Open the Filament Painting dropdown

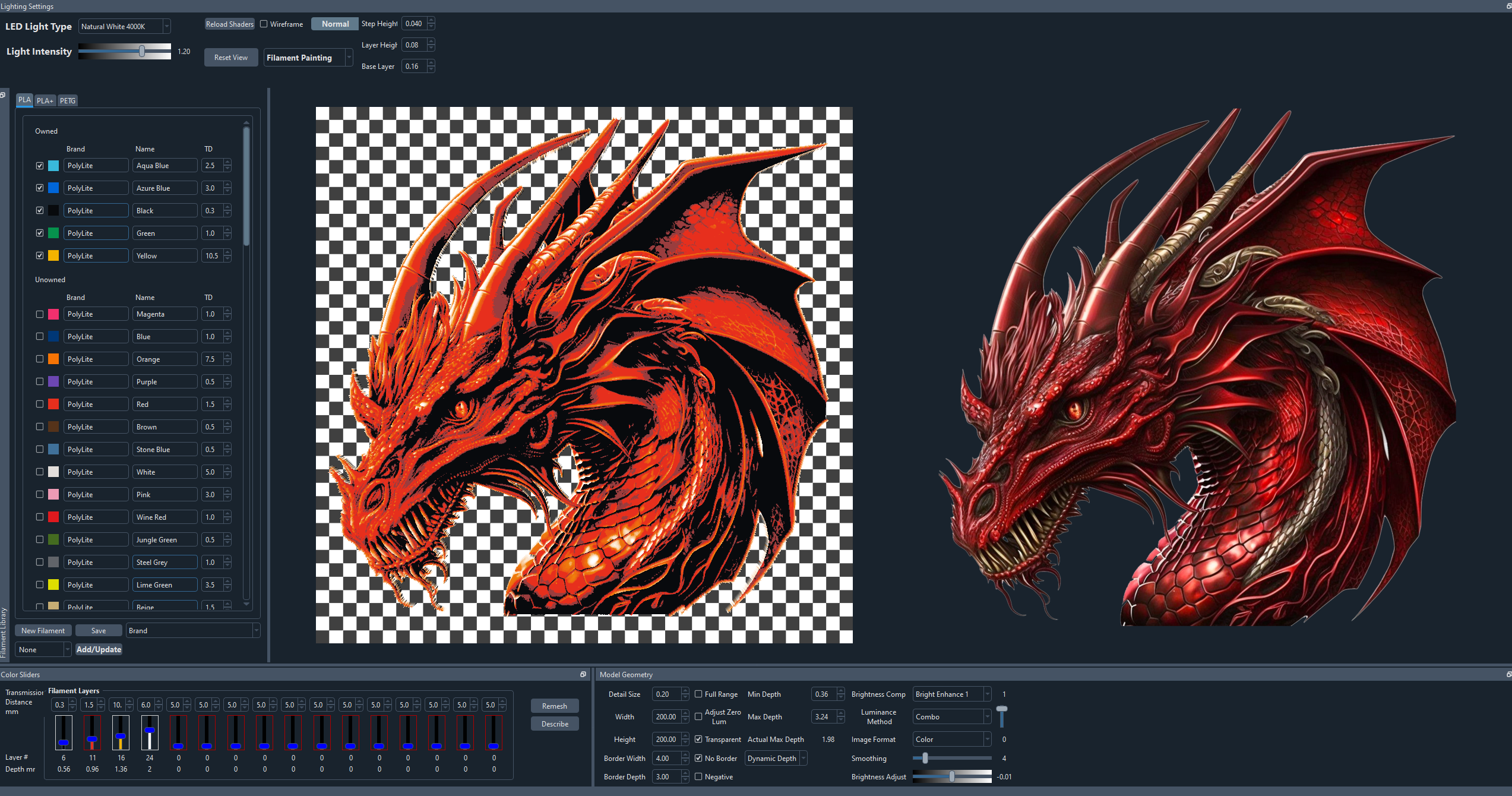pos(308,58)
